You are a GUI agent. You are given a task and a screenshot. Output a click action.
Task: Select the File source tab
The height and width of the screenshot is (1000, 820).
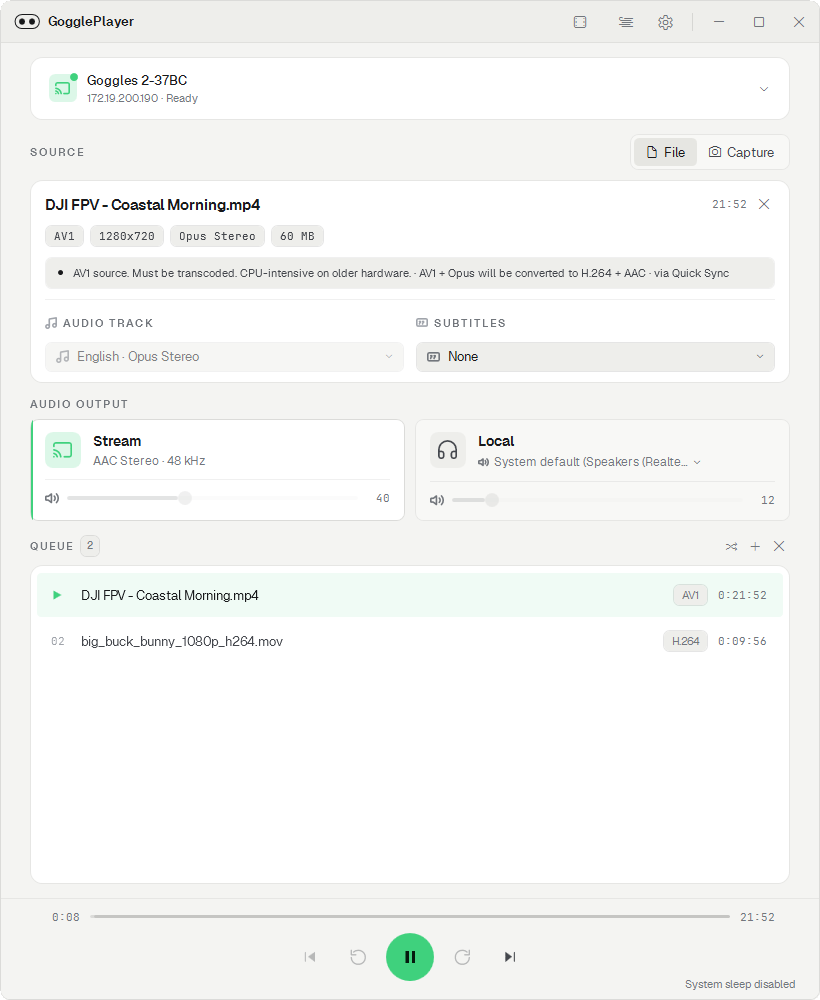(665, 152)
